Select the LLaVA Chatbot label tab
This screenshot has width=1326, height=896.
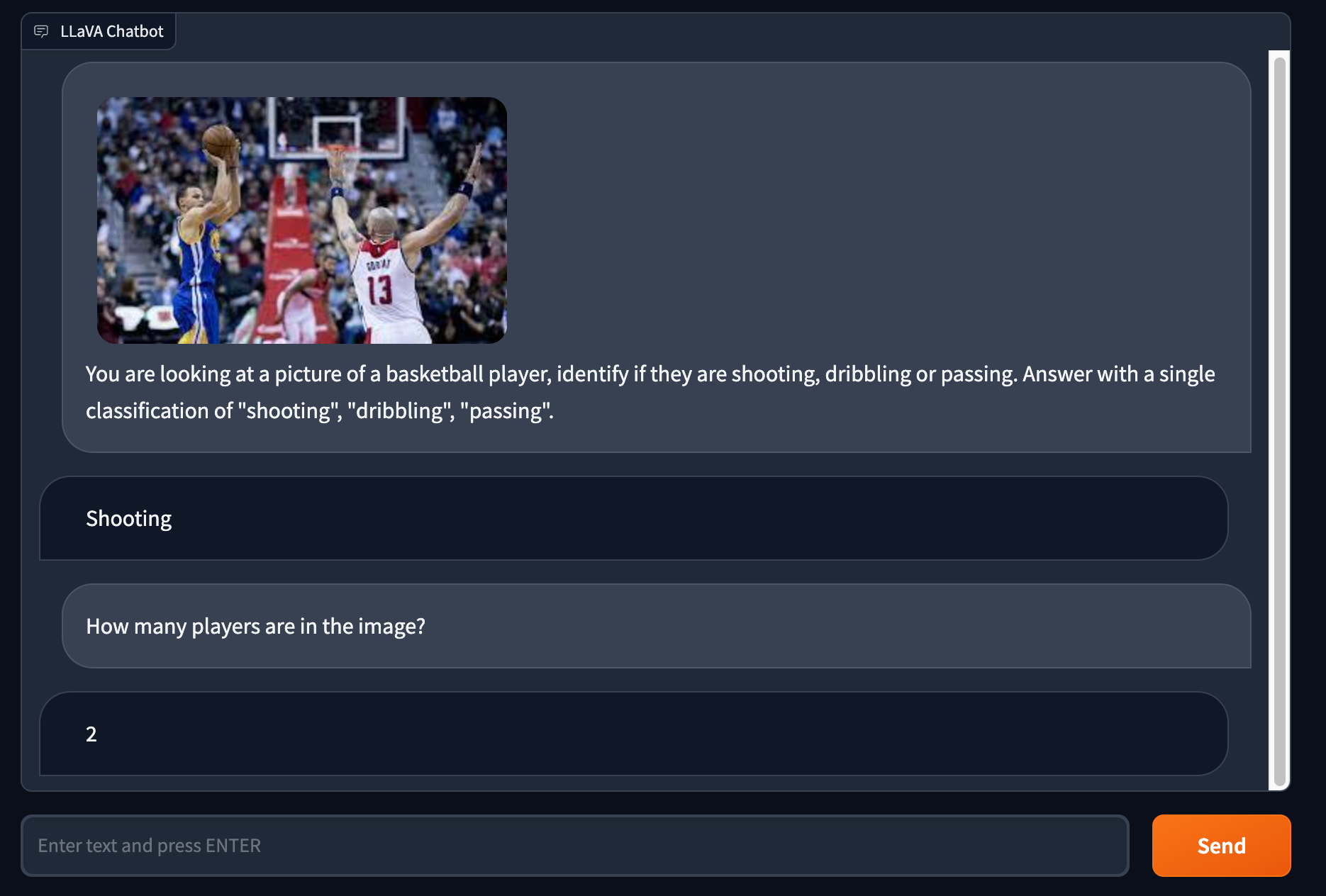[99, 31]
